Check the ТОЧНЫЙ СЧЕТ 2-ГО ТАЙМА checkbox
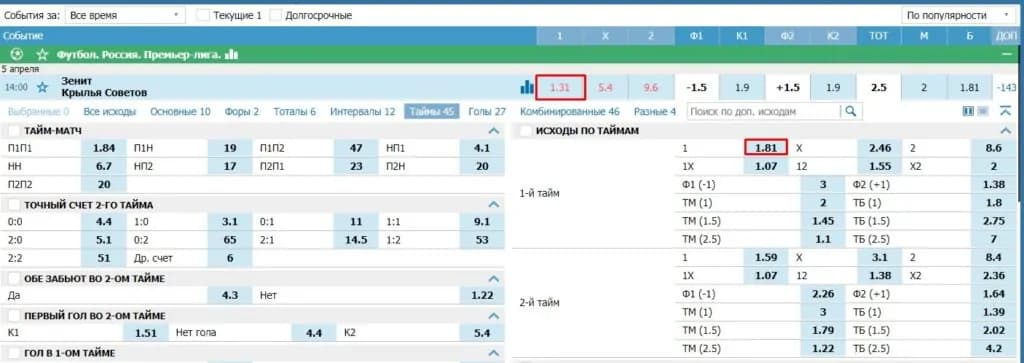1024x363 pixels. [x=14, y=205]
